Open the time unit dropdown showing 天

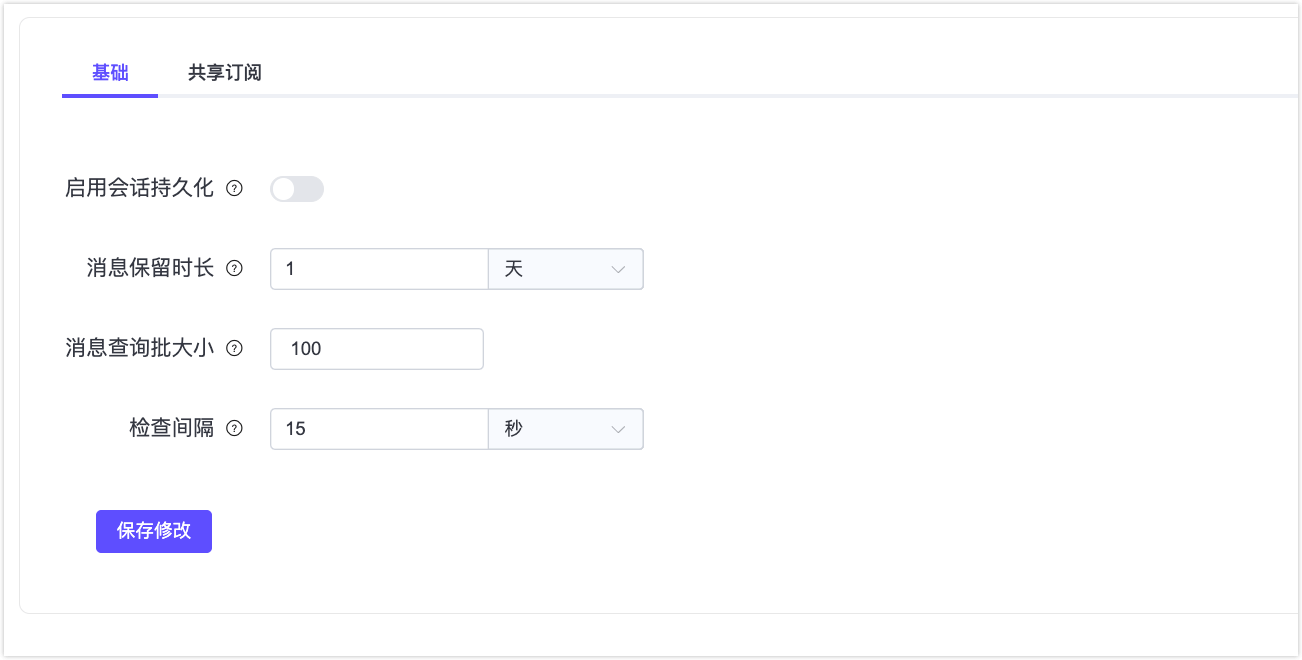[x=565, y=268]
